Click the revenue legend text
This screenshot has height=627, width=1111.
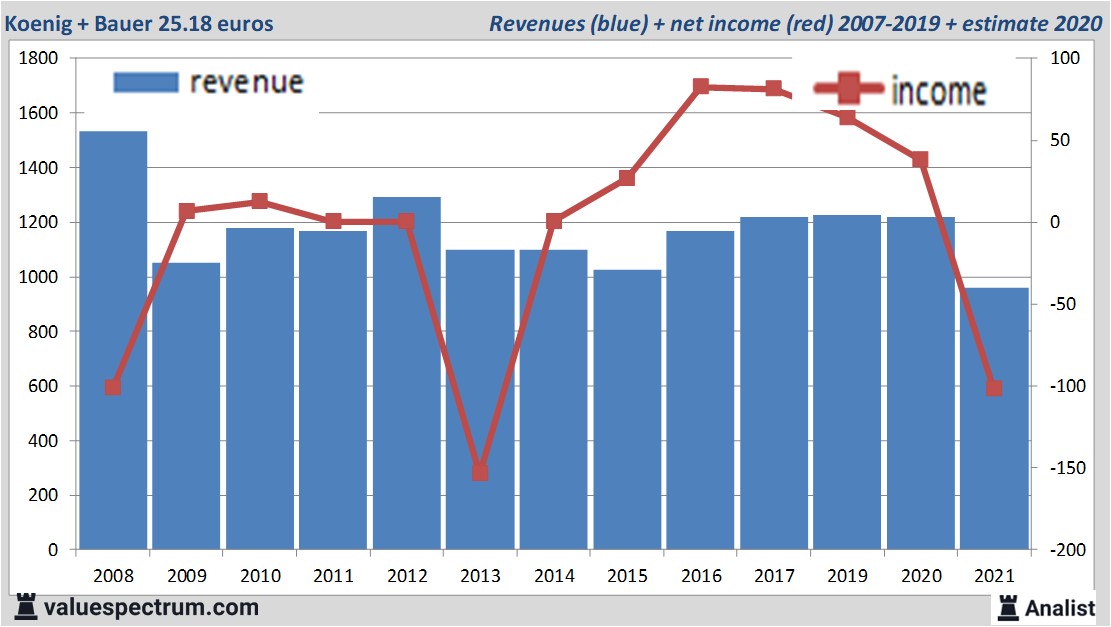tap(246, 82)
